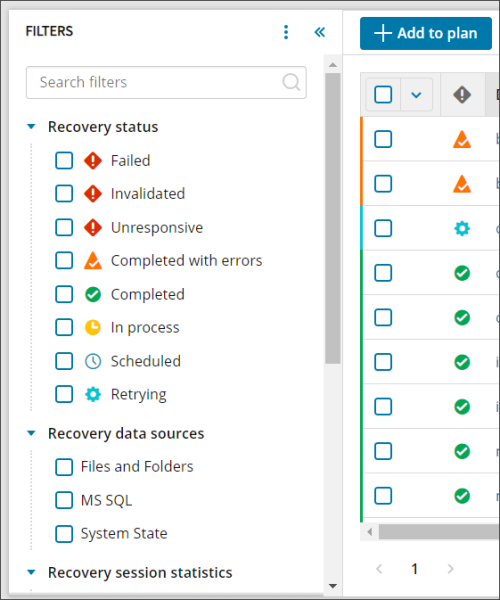The image size is (500, 600).
Task: Click the orange warning icon in first row
Action: click(462, 139)
